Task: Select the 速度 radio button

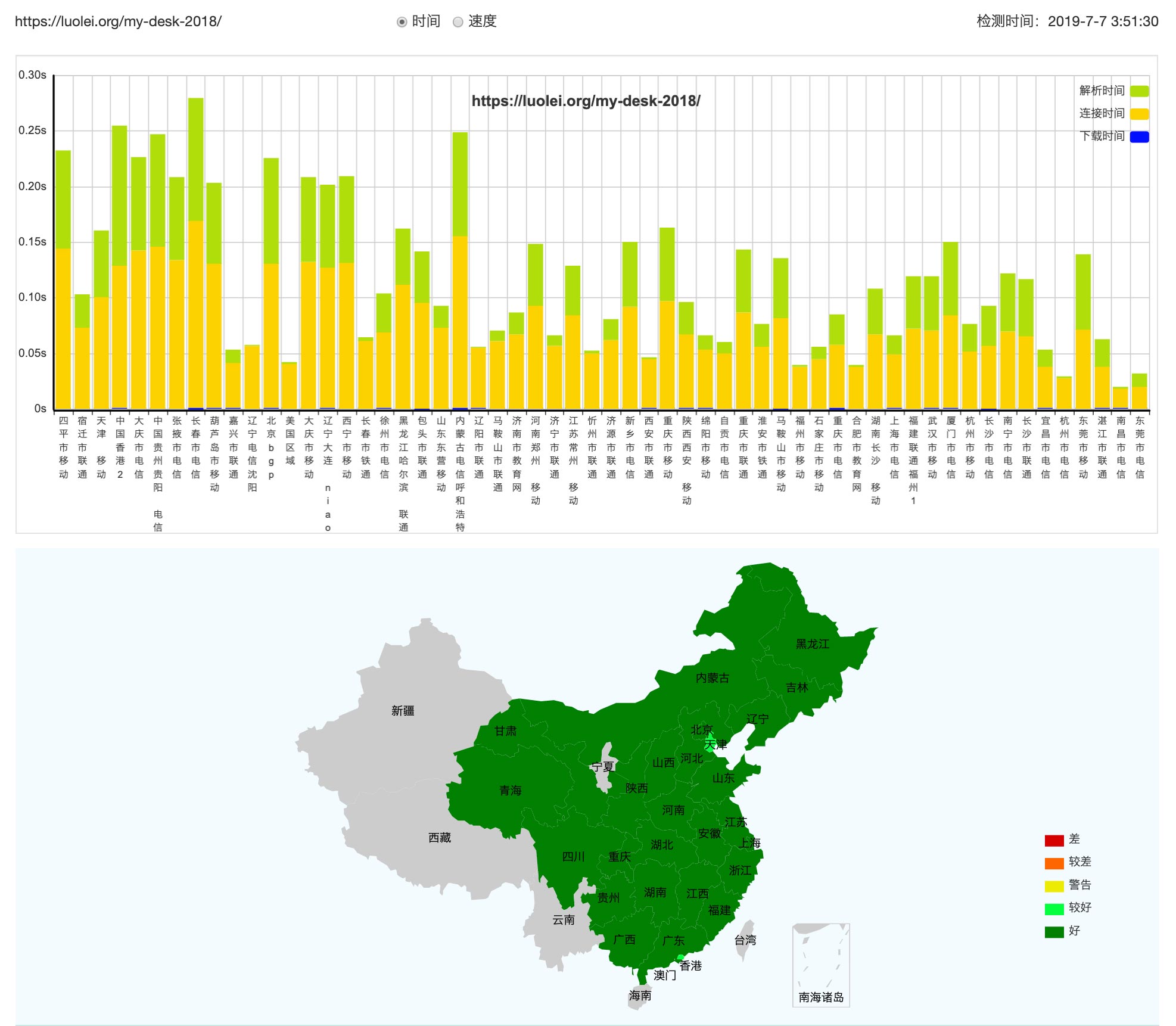Action: (458, 22)
